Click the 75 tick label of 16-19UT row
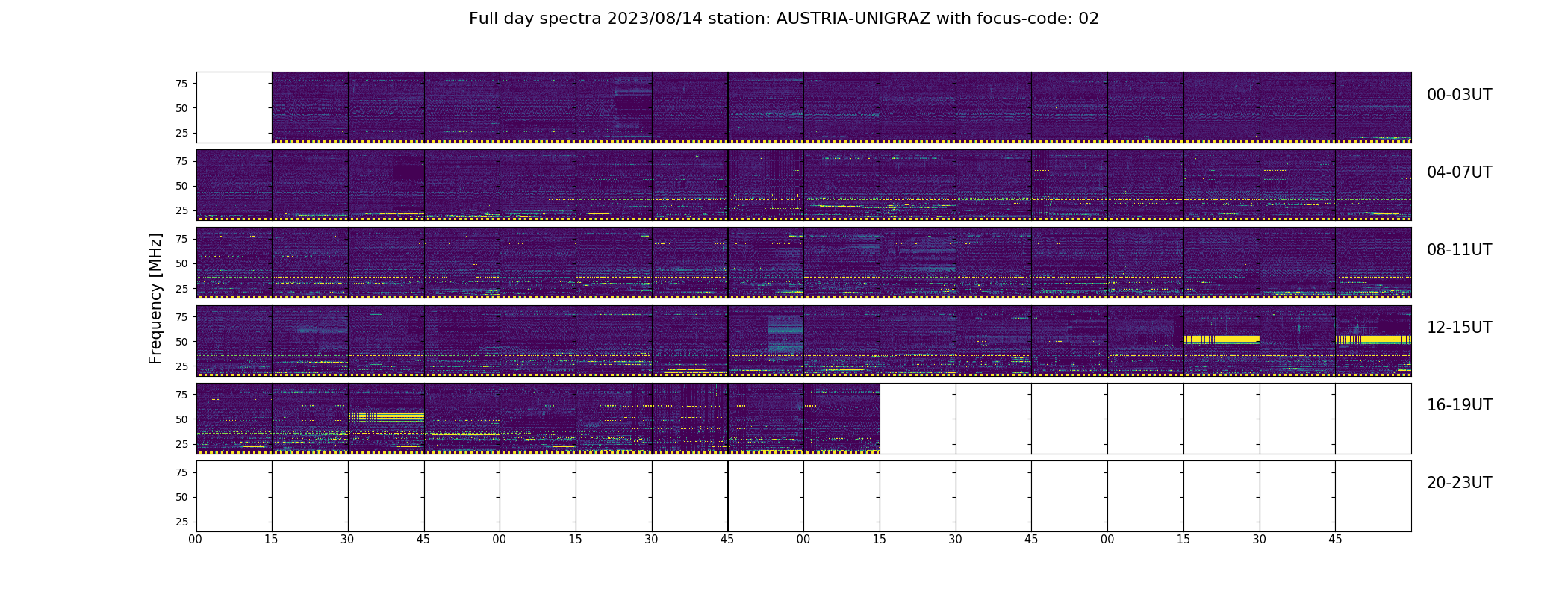The width and height of the screenshot is (1568, 597). click(181, 395)
